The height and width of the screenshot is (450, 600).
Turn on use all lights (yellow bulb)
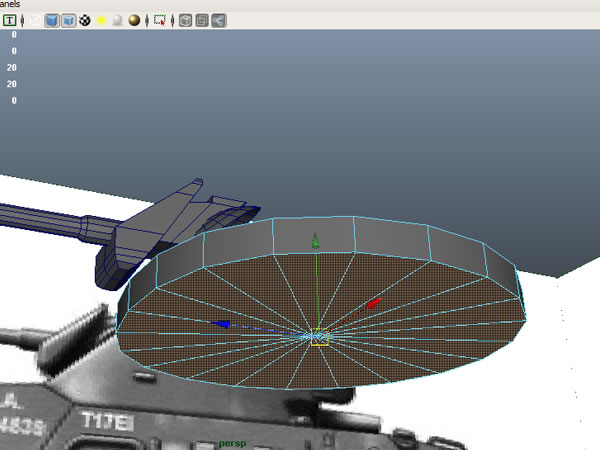[x=101, y=20]
